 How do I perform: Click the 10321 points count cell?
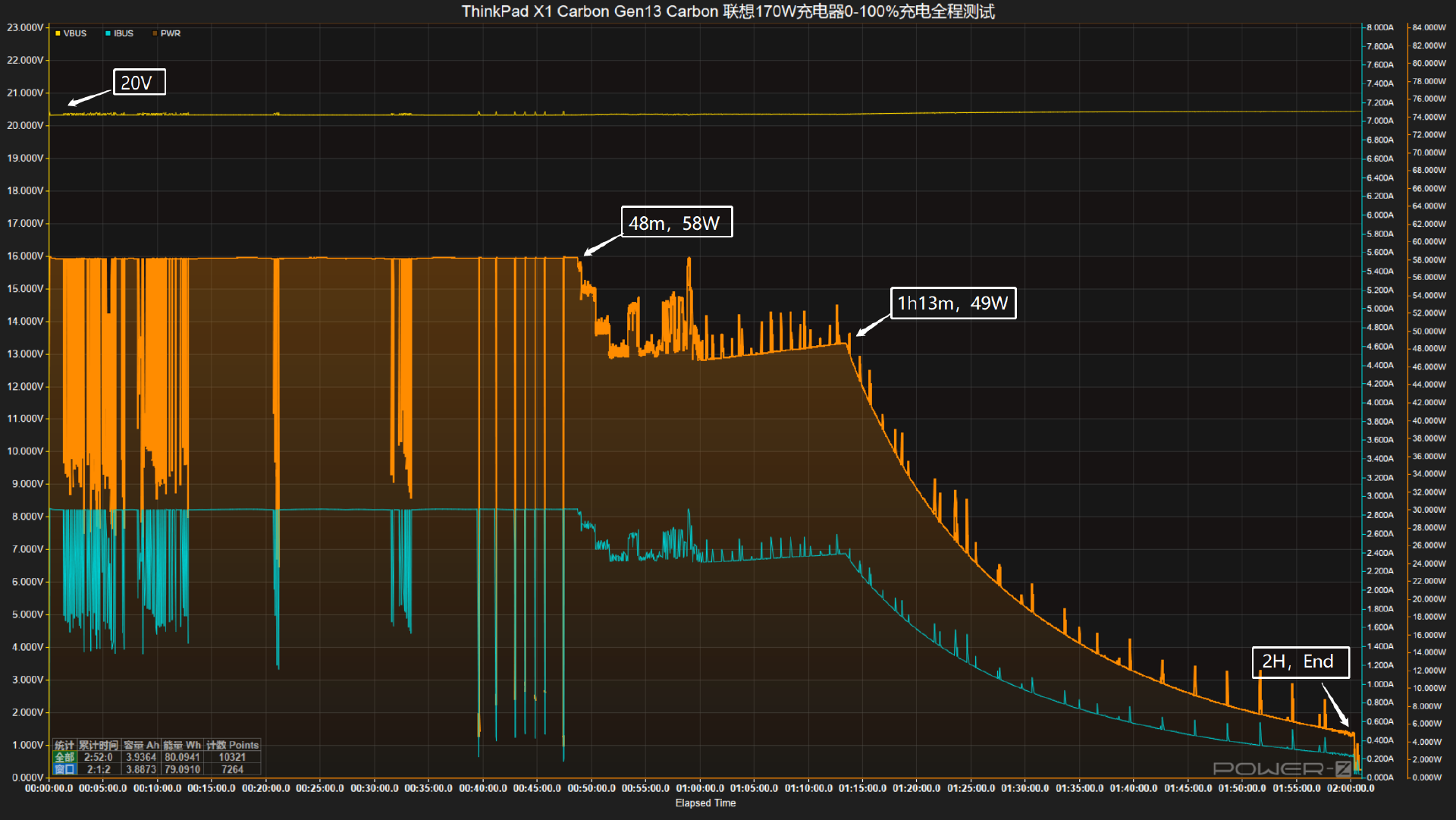tap(232, 757)
